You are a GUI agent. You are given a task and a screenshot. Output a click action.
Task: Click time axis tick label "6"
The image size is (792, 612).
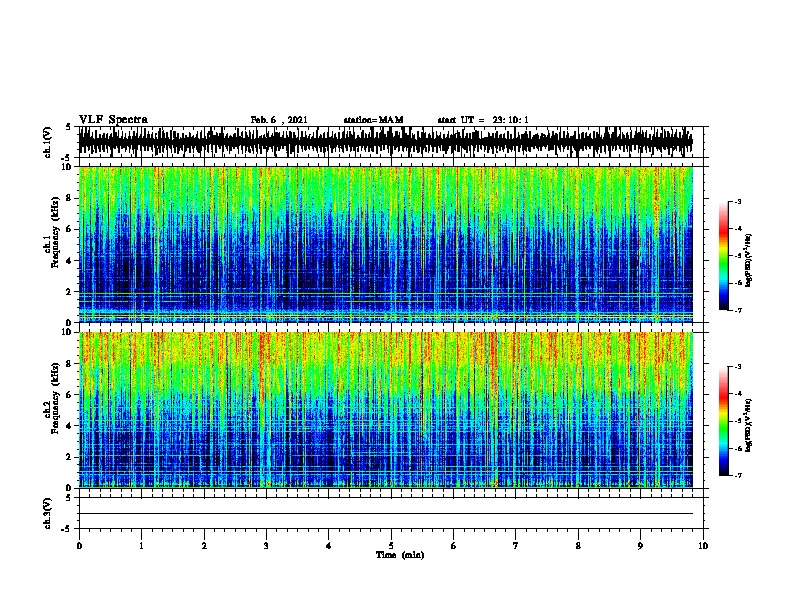pyautogui.click(x=454, y=546)
